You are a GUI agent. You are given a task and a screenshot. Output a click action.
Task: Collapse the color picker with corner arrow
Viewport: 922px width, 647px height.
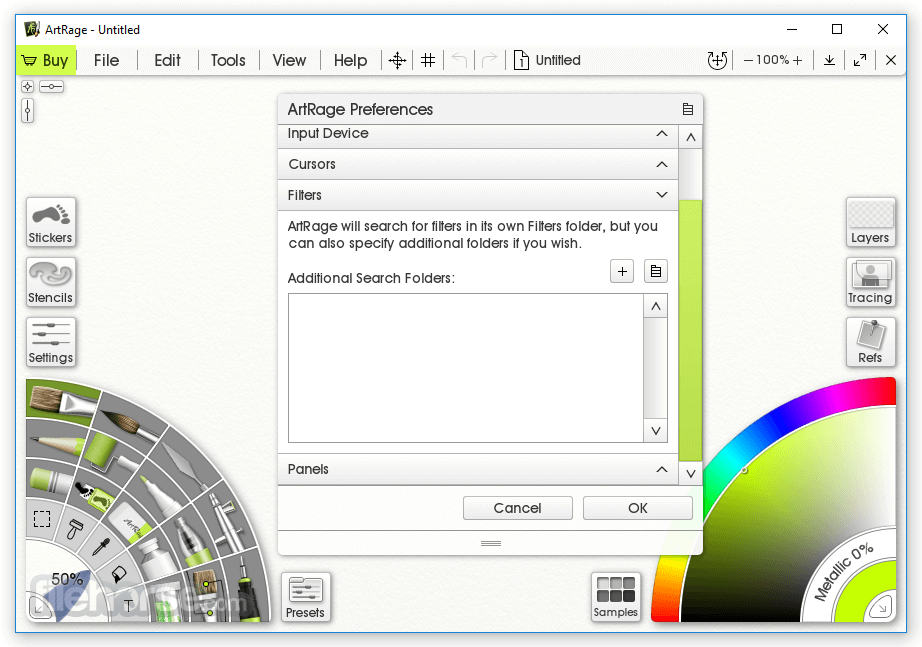880,606
